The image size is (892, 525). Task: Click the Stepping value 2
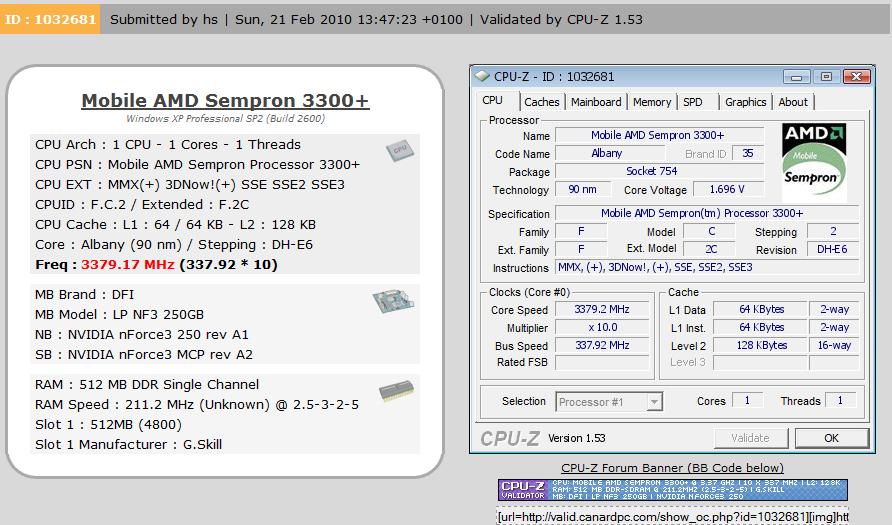(833, 232)
